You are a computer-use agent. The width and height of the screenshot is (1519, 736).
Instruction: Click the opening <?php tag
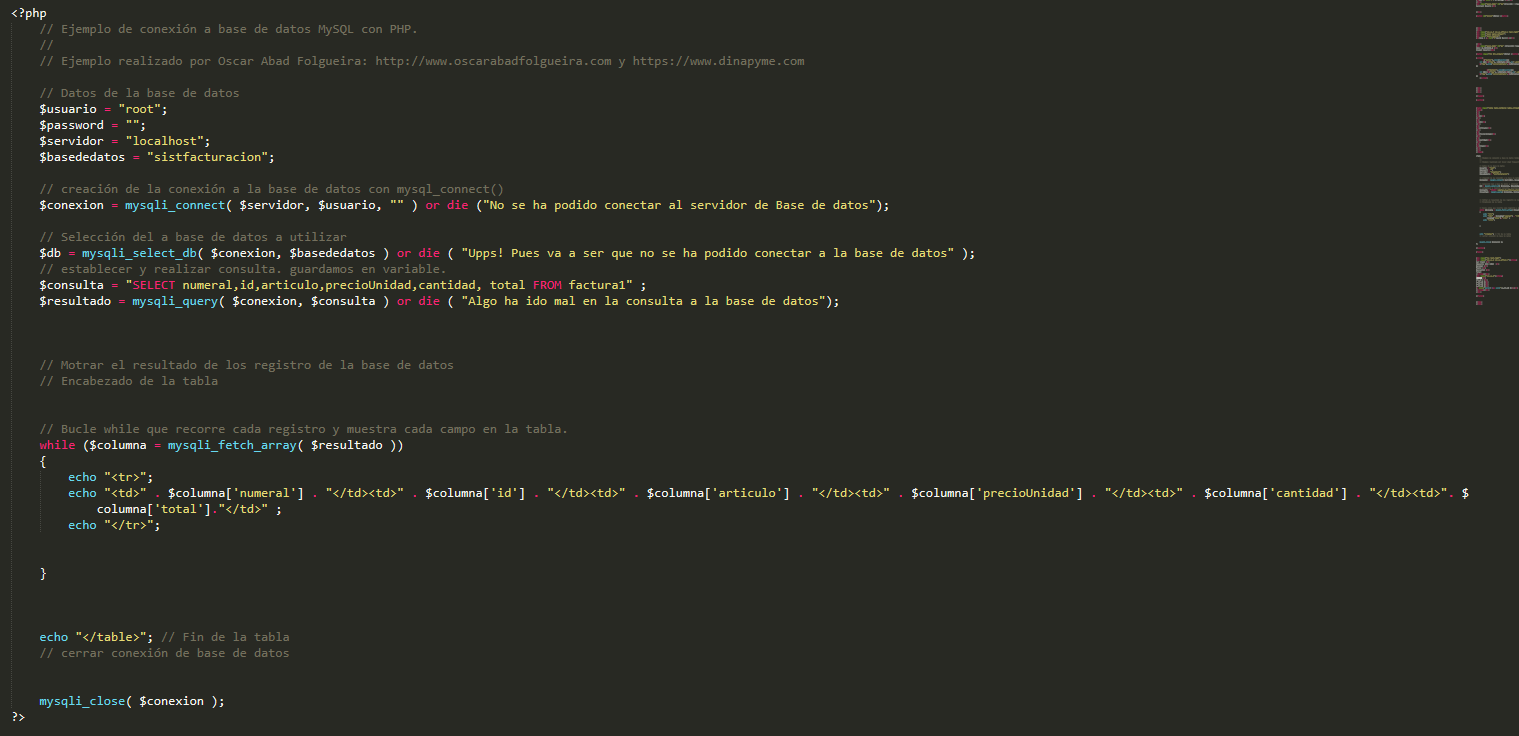click(29, 13)
